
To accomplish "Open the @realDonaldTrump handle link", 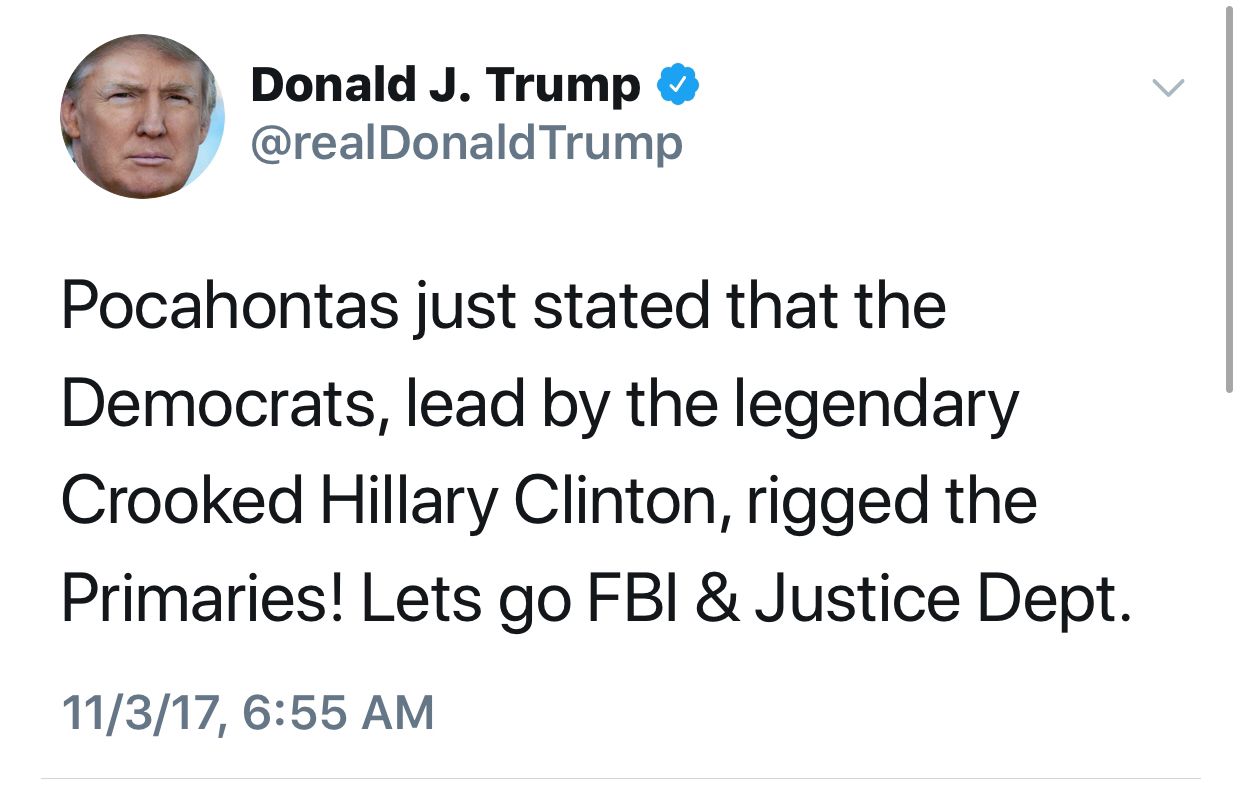I will coord(466,143).
